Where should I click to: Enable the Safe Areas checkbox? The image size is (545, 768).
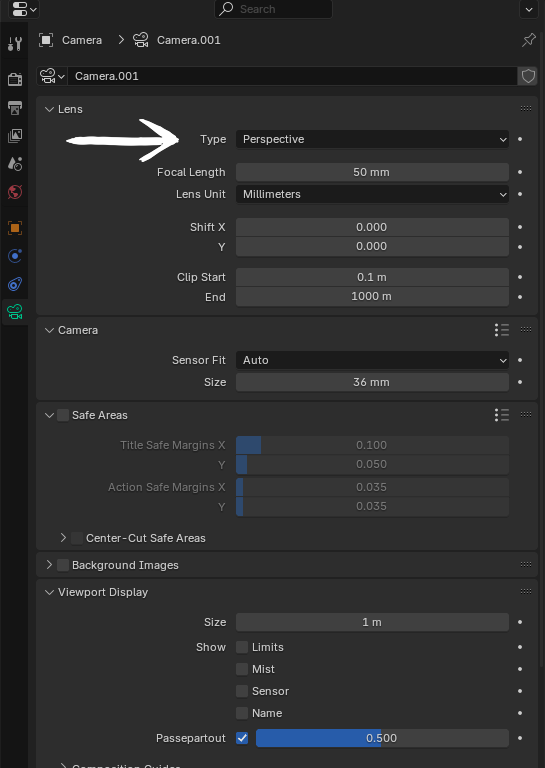click(63, 415)
